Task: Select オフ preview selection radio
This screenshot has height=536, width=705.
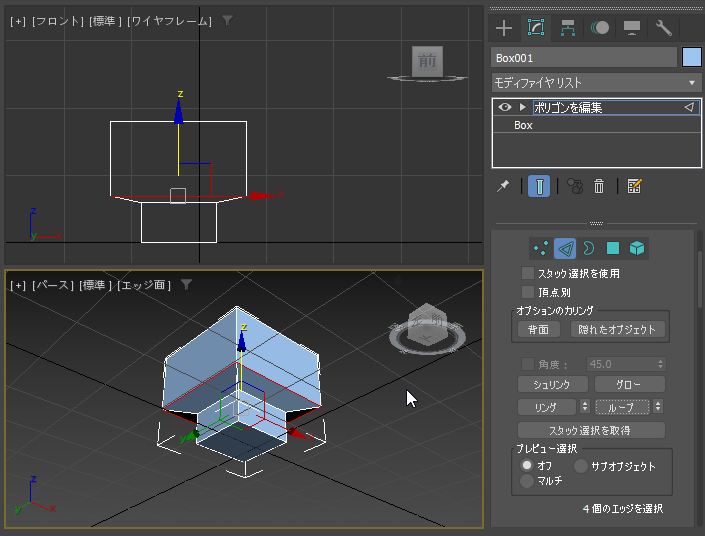Action: point(527,465)
